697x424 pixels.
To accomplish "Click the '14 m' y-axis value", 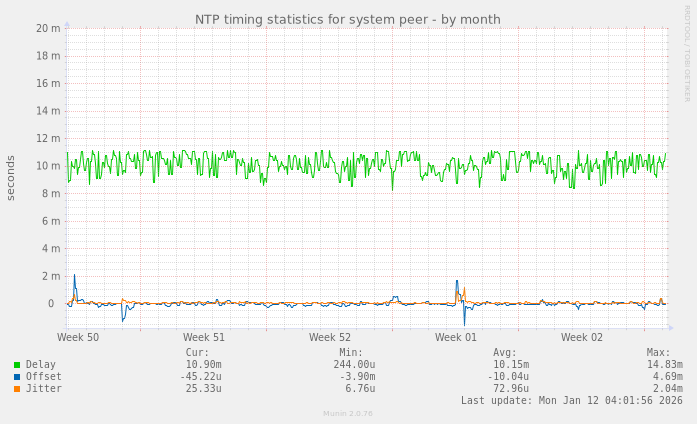I will 48,111.
